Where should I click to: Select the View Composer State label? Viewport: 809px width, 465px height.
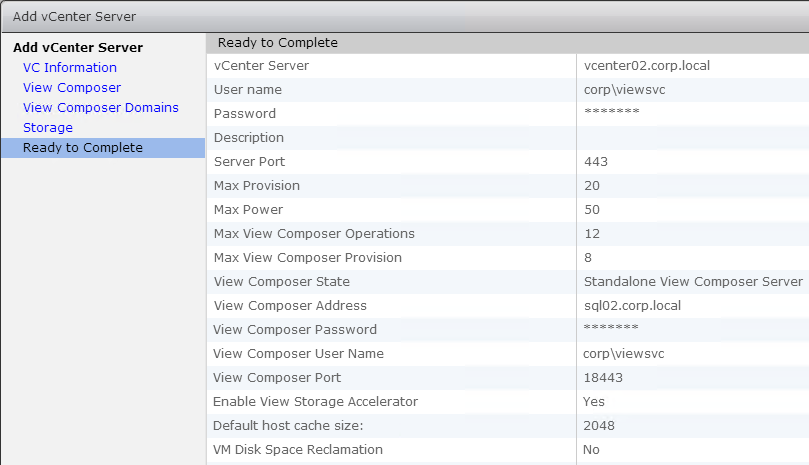[282, 282]
